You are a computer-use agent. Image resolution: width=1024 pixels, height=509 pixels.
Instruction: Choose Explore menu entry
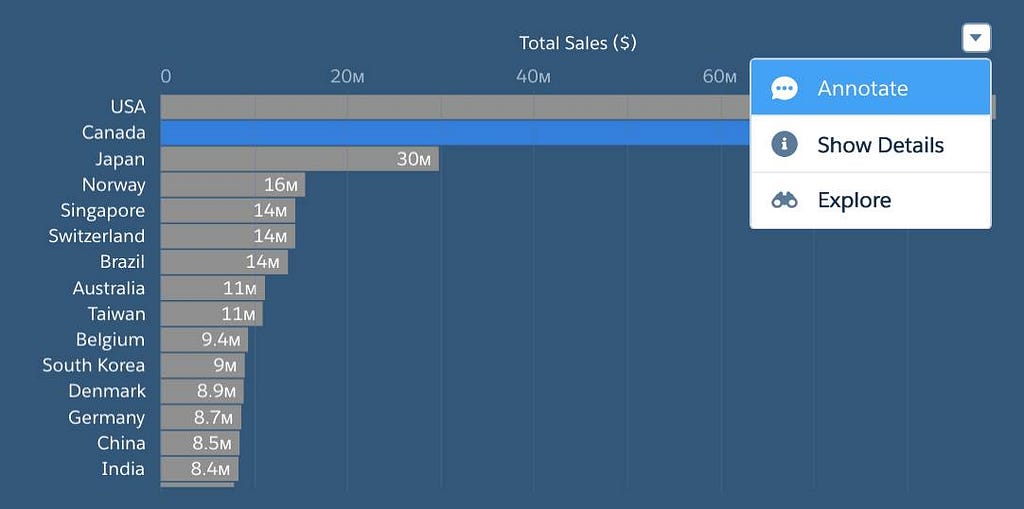(x=871, y=200)
